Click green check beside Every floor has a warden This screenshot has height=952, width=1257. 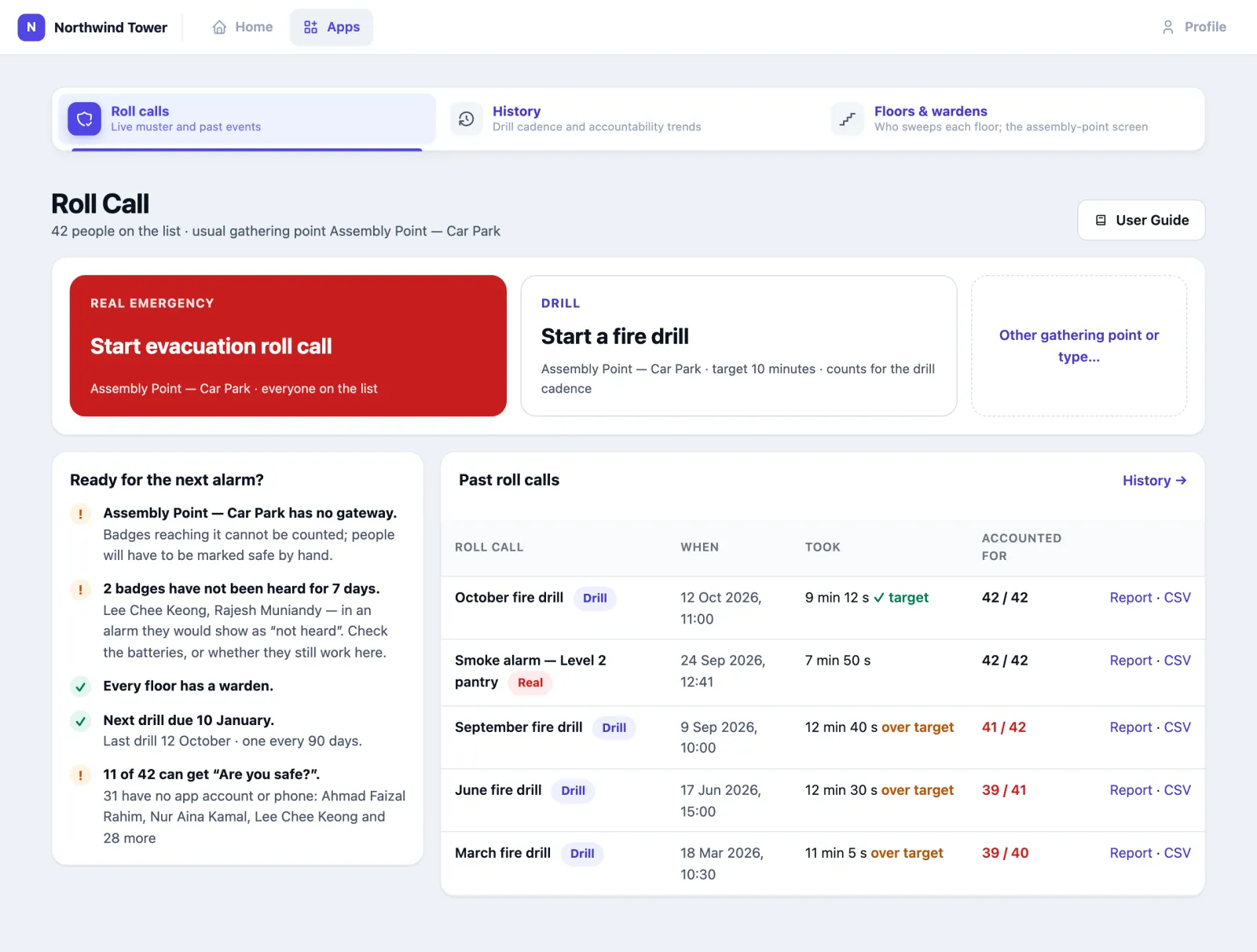(x=80, y=687)
